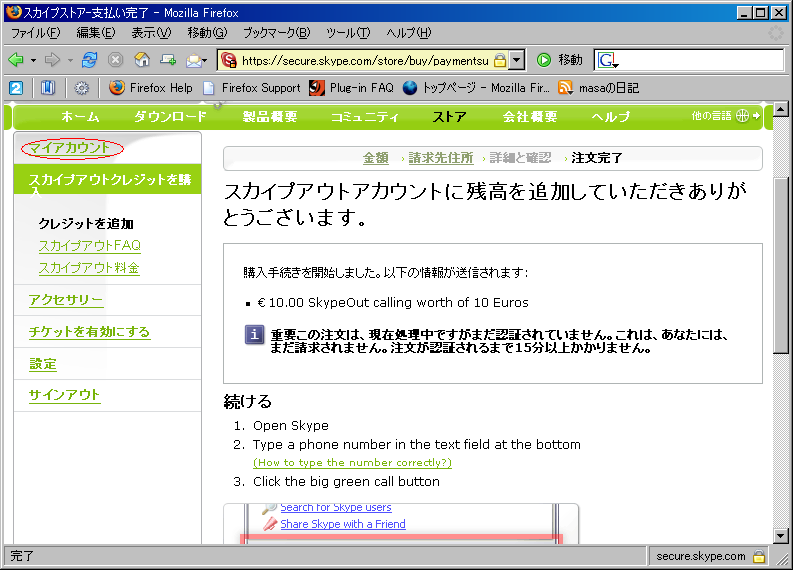Click the サインアウト link

65,395
